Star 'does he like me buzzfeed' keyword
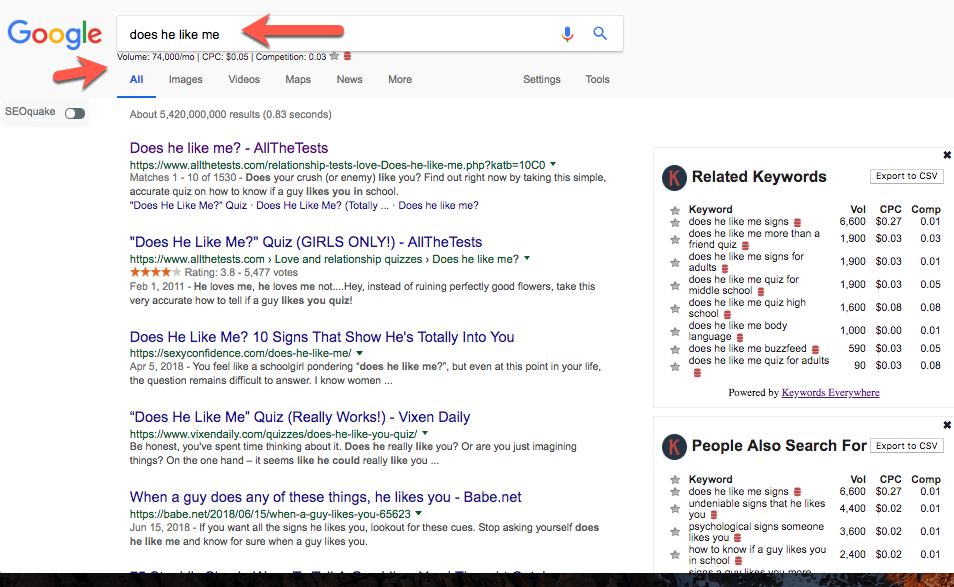This screenshot has height=587, width=954. point(675,350)
